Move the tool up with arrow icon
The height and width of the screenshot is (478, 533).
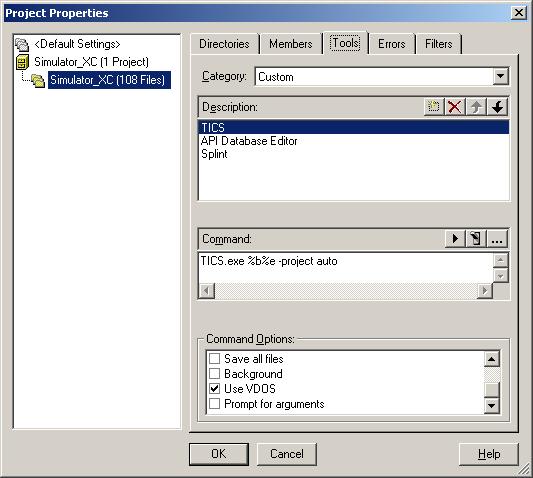[476, 107]
